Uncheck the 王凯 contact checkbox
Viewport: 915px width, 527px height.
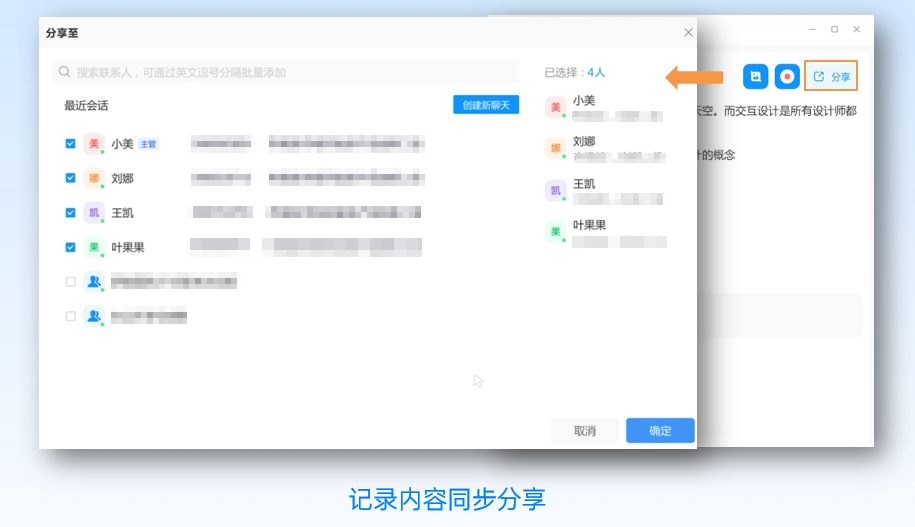point(71,212)
